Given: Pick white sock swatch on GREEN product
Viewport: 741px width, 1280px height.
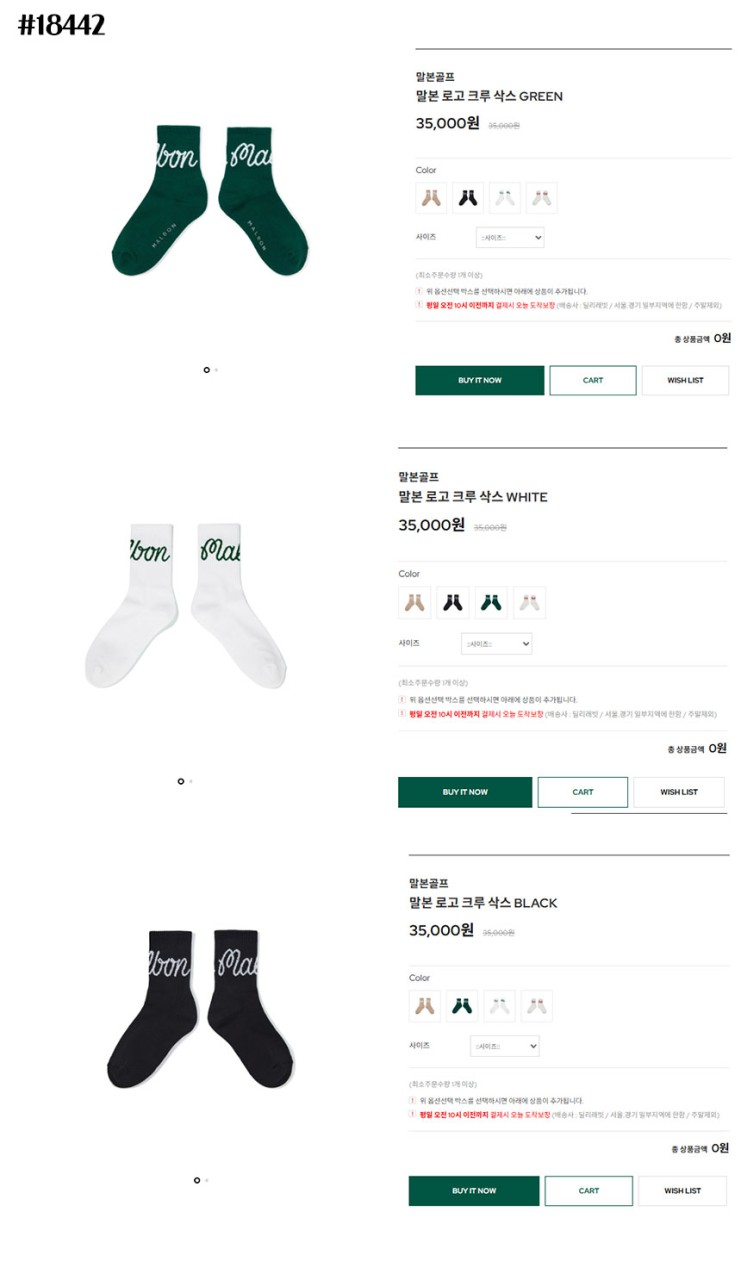Looking at the screenshot, I should (505, 198).
